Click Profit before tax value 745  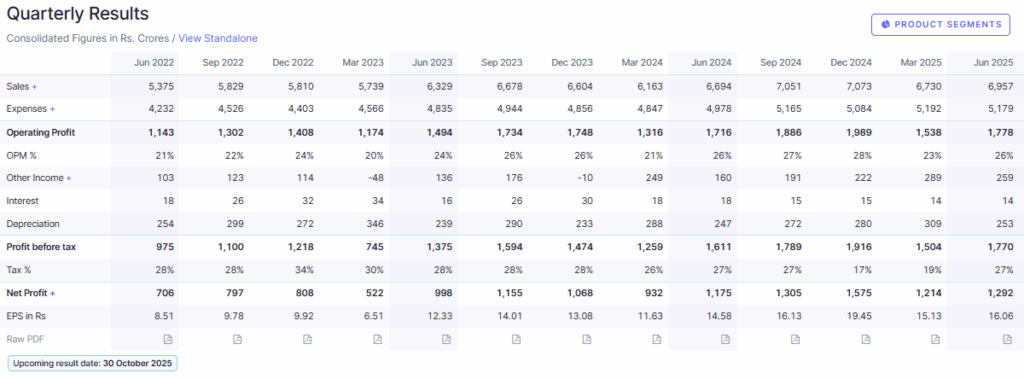pyautogui.click(x=375, y=247)
